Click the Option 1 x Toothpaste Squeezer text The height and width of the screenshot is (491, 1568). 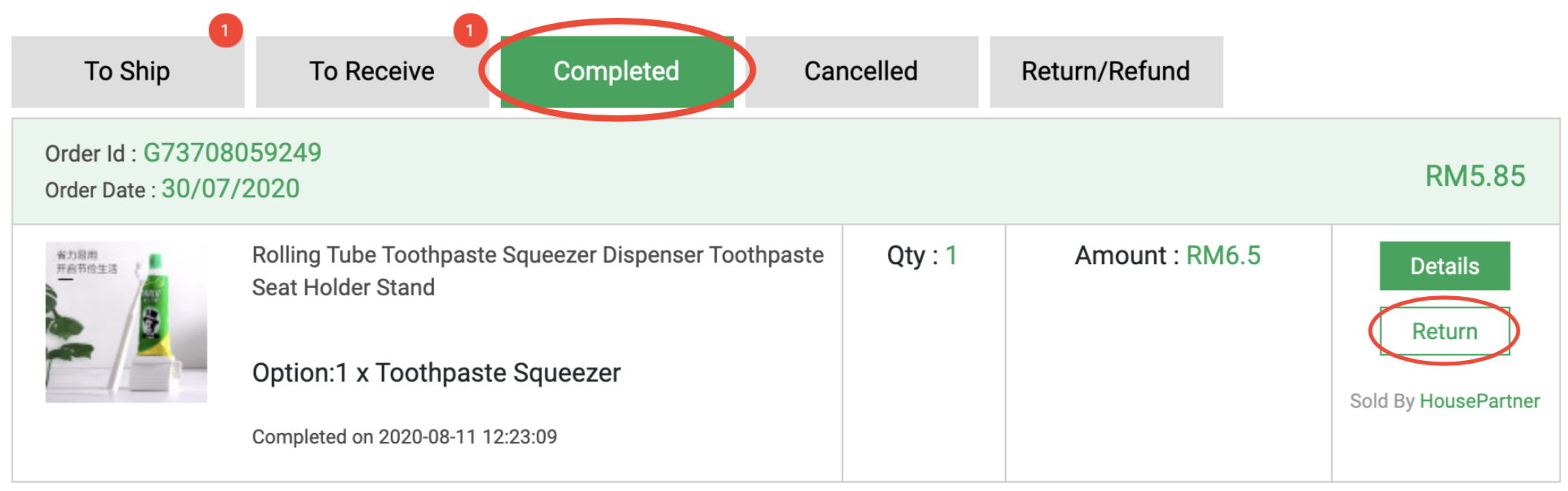(x=436, y=373)
